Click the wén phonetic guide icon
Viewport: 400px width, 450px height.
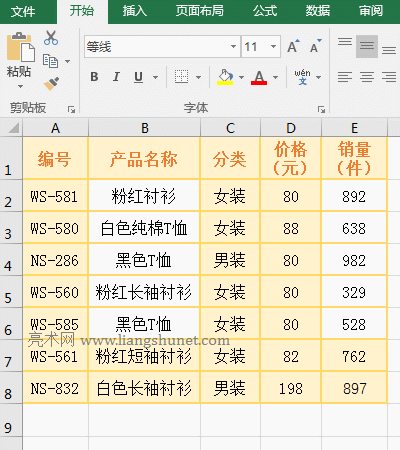[302, 77]
